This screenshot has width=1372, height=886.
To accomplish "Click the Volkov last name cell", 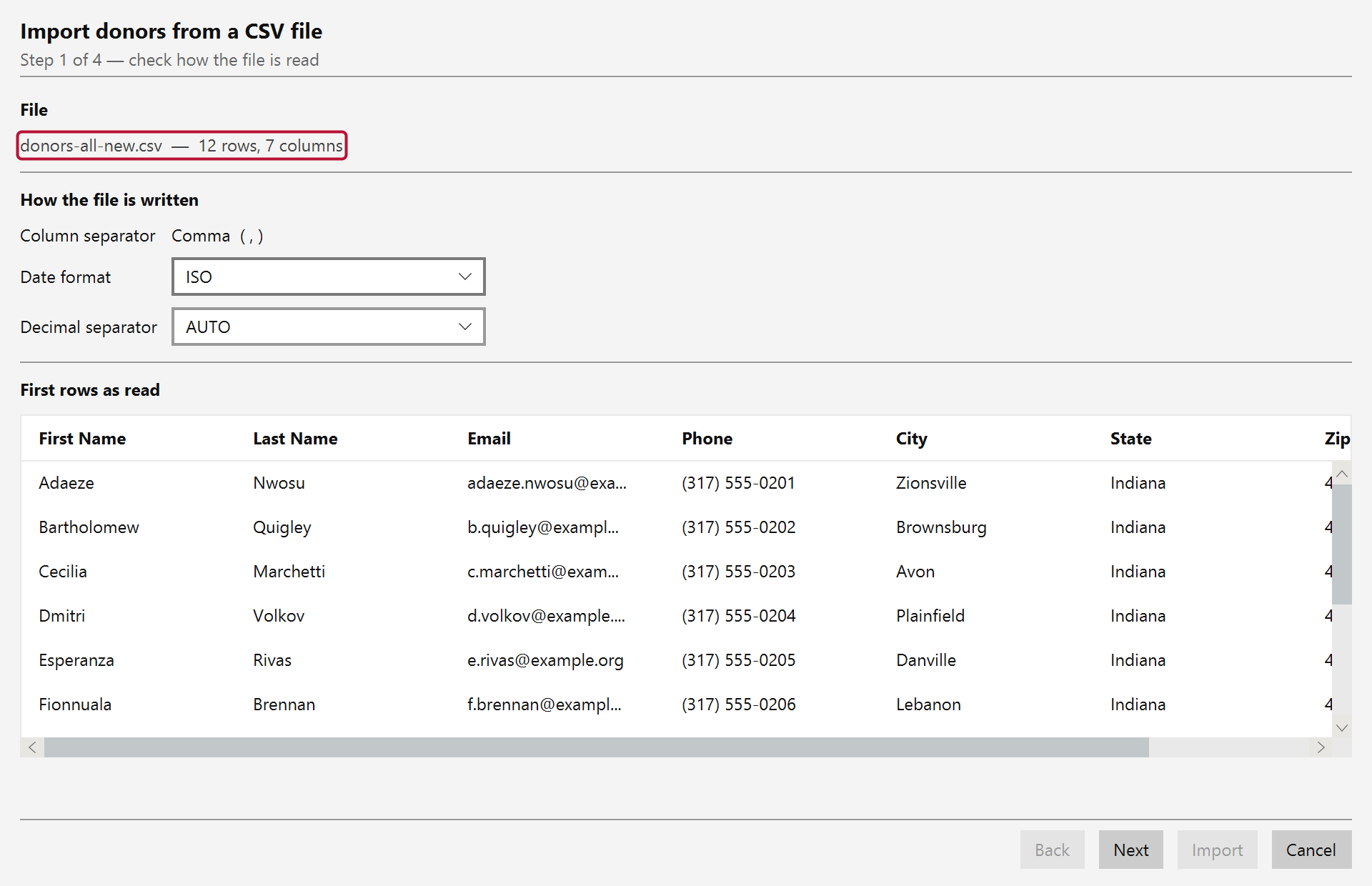I will 279,616.
